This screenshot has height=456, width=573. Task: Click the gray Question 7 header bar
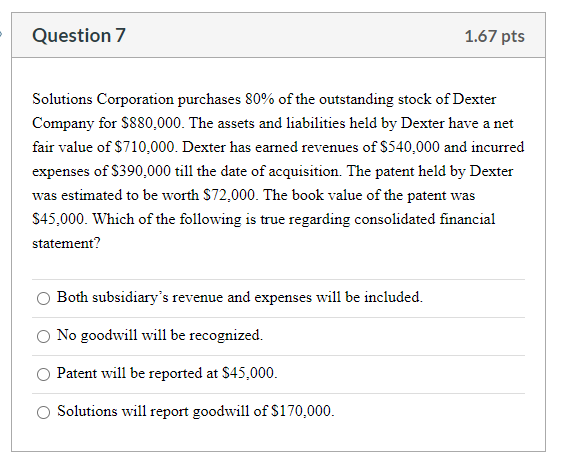click(x=278, y=35)
